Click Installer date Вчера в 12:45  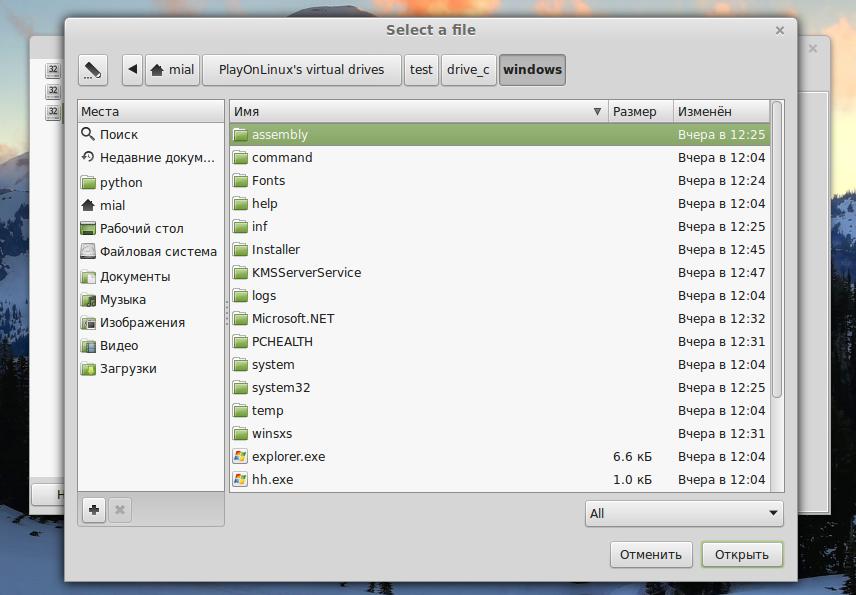[721, 249]
